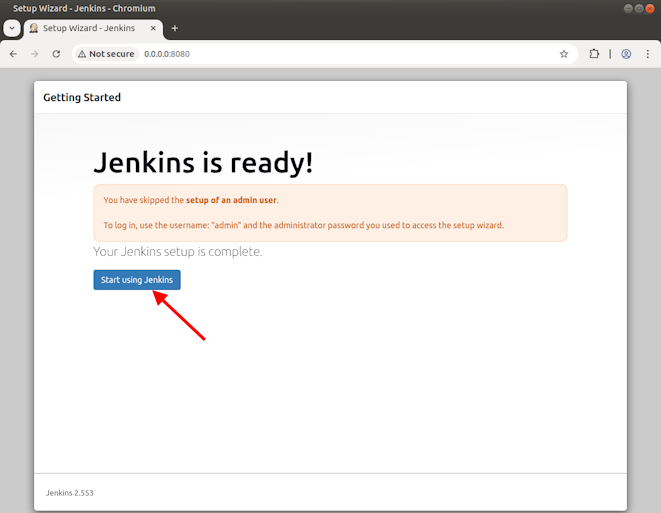Open the tab search dropdown
The image size is (661, 513).
[x=12, y=28]
